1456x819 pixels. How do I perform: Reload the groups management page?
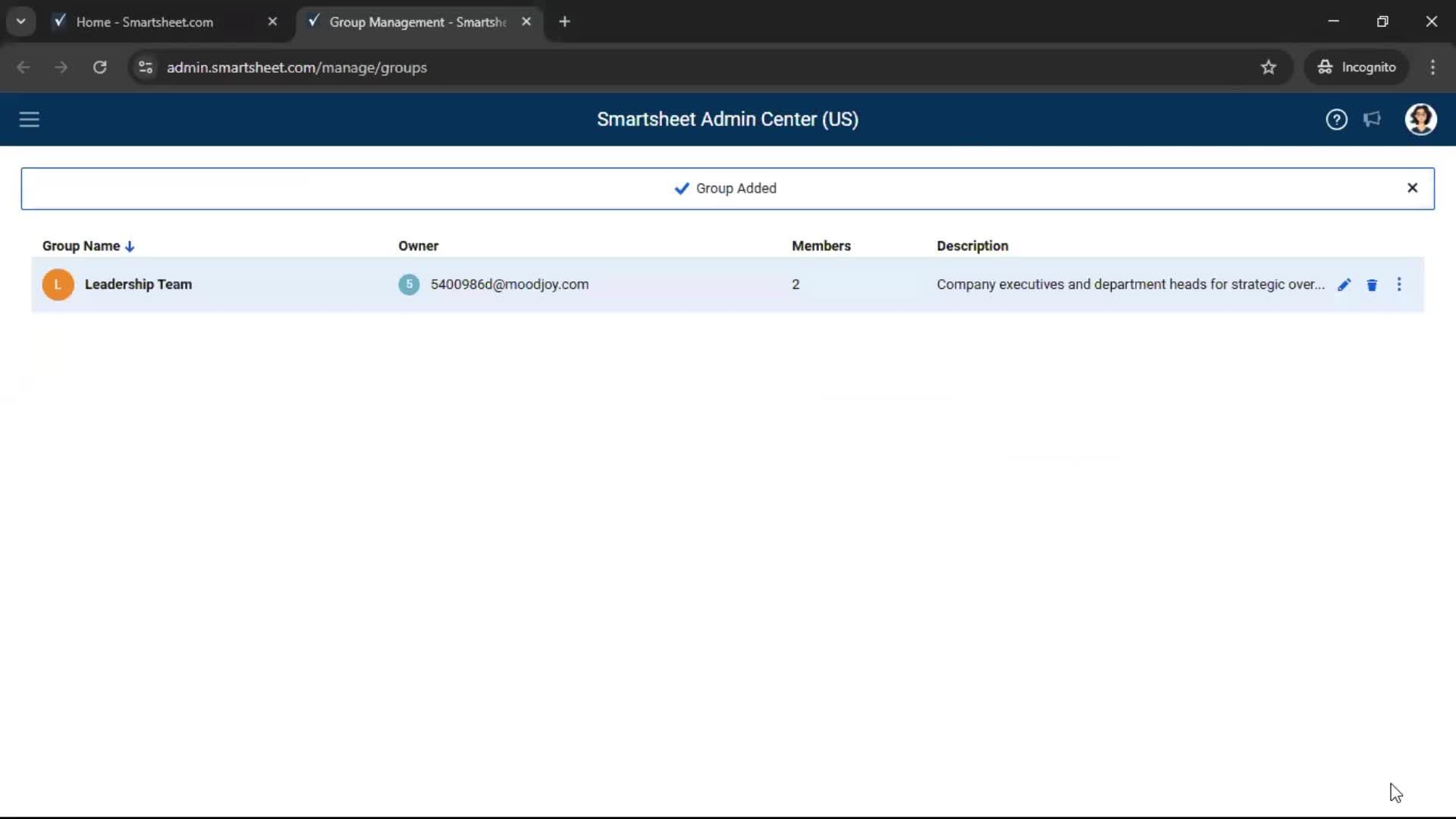tap(99, 67)
